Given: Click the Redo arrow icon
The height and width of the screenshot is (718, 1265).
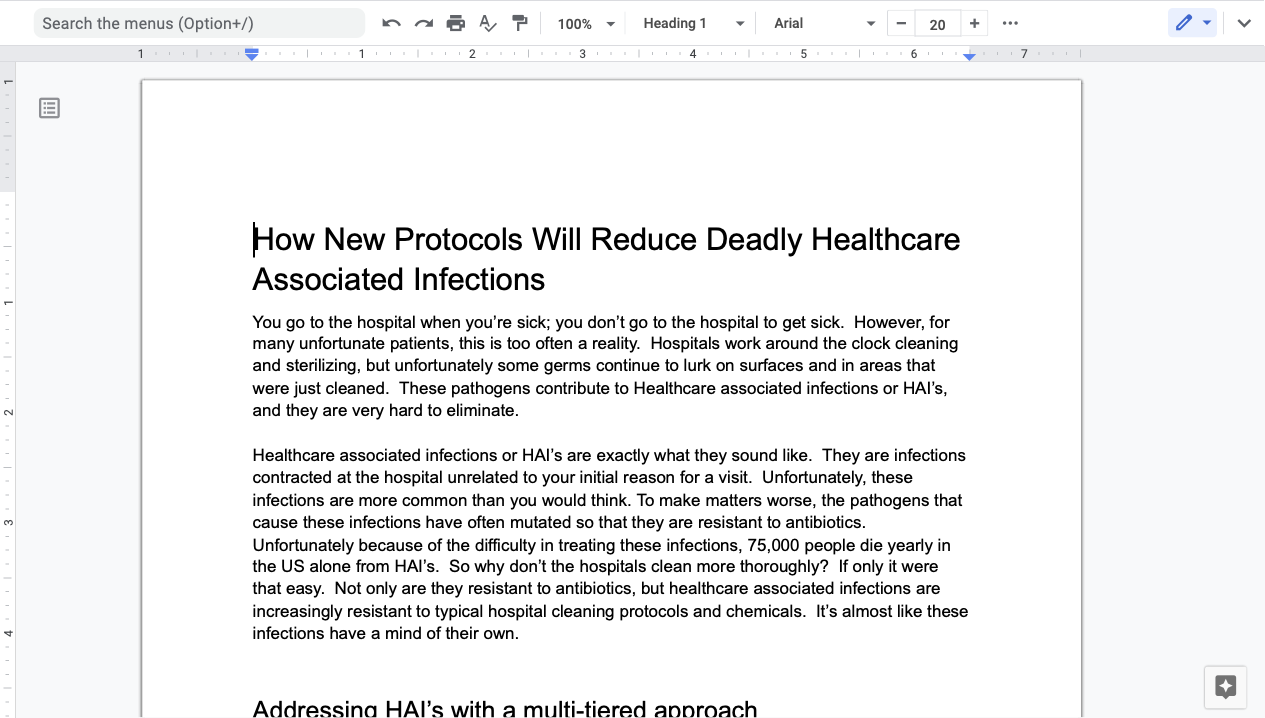Looking at the screenshot, I should [424, 23].
